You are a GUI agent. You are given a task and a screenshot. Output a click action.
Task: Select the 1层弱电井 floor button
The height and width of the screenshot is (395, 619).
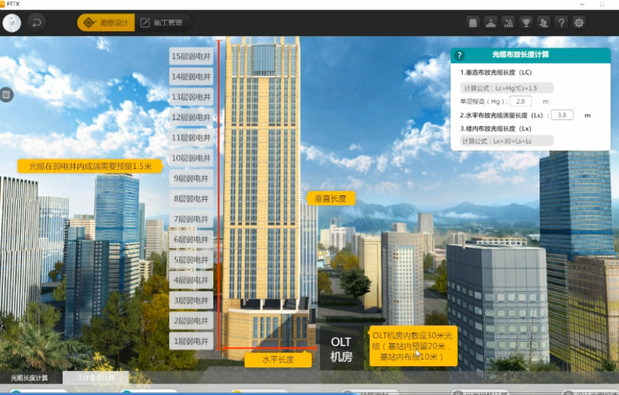tap(191, 341)
